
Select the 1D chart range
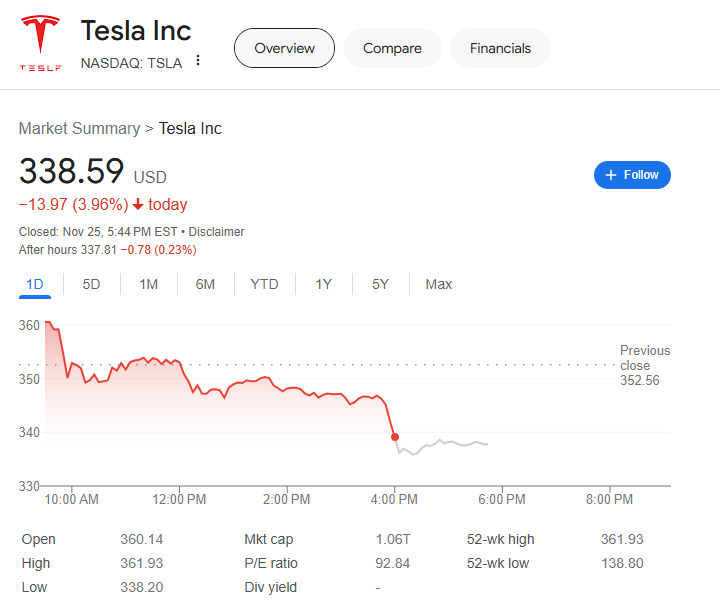point(35,284)
